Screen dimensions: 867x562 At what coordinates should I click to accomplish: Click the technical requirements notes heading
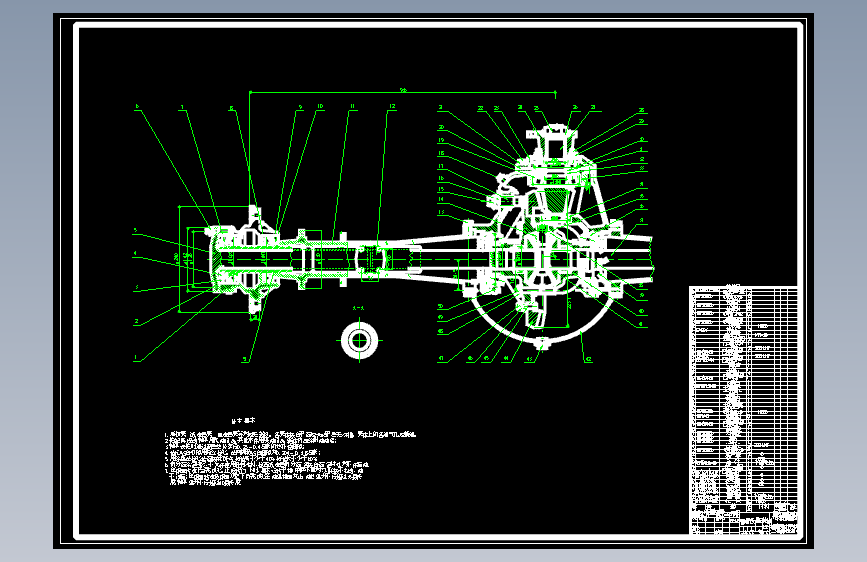point(244,420)
